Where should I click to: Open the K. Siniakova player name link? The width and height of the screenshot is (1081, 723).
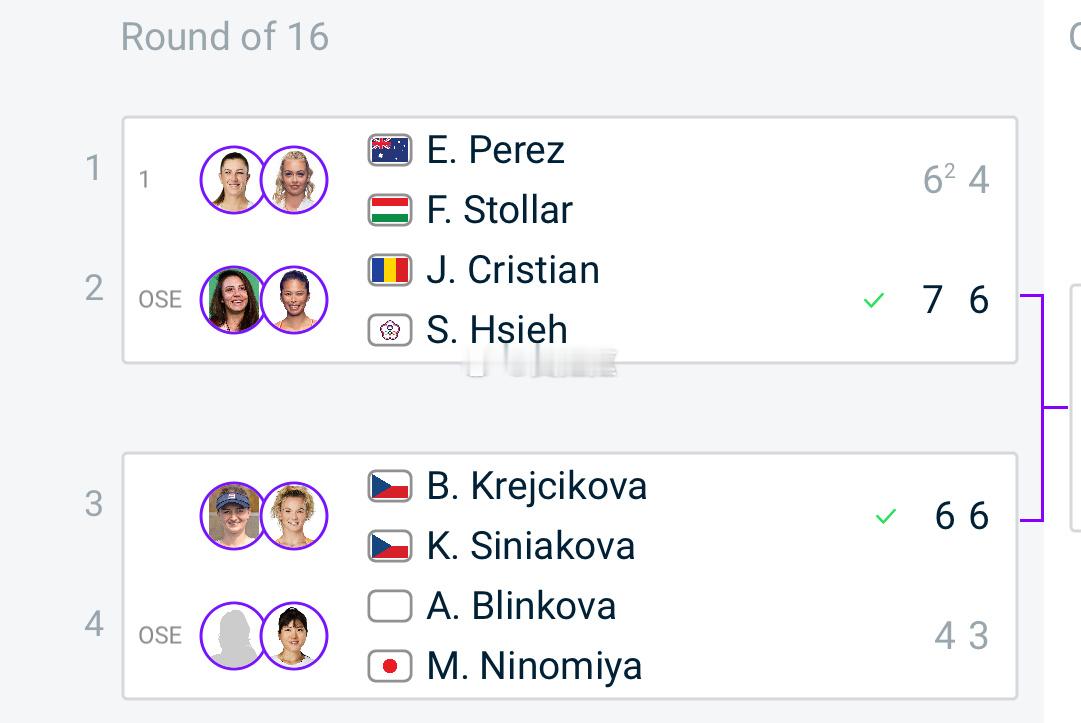530,546
